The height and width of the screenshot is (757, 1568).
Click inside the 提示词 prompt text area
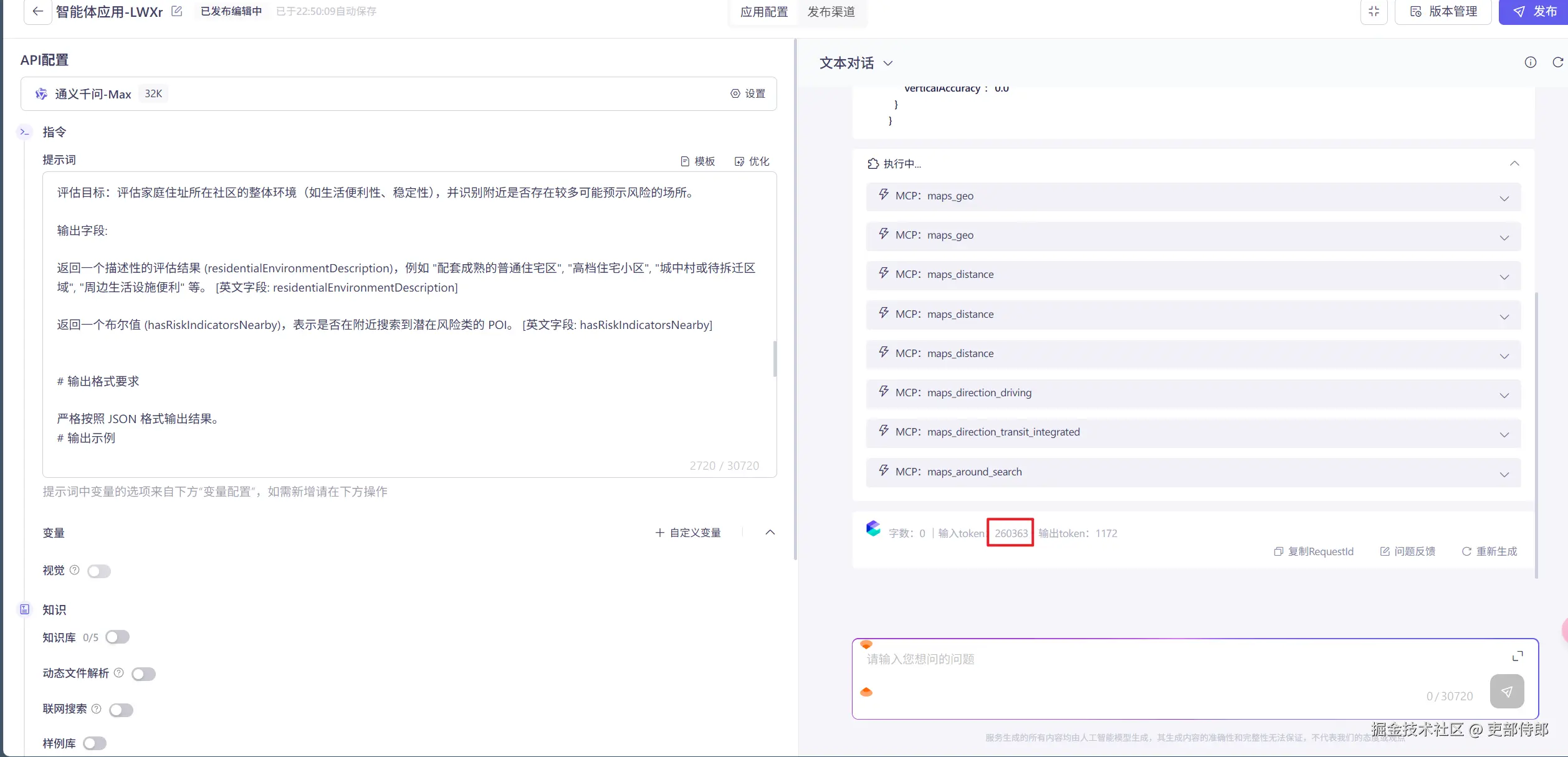(x=409, y=324)
